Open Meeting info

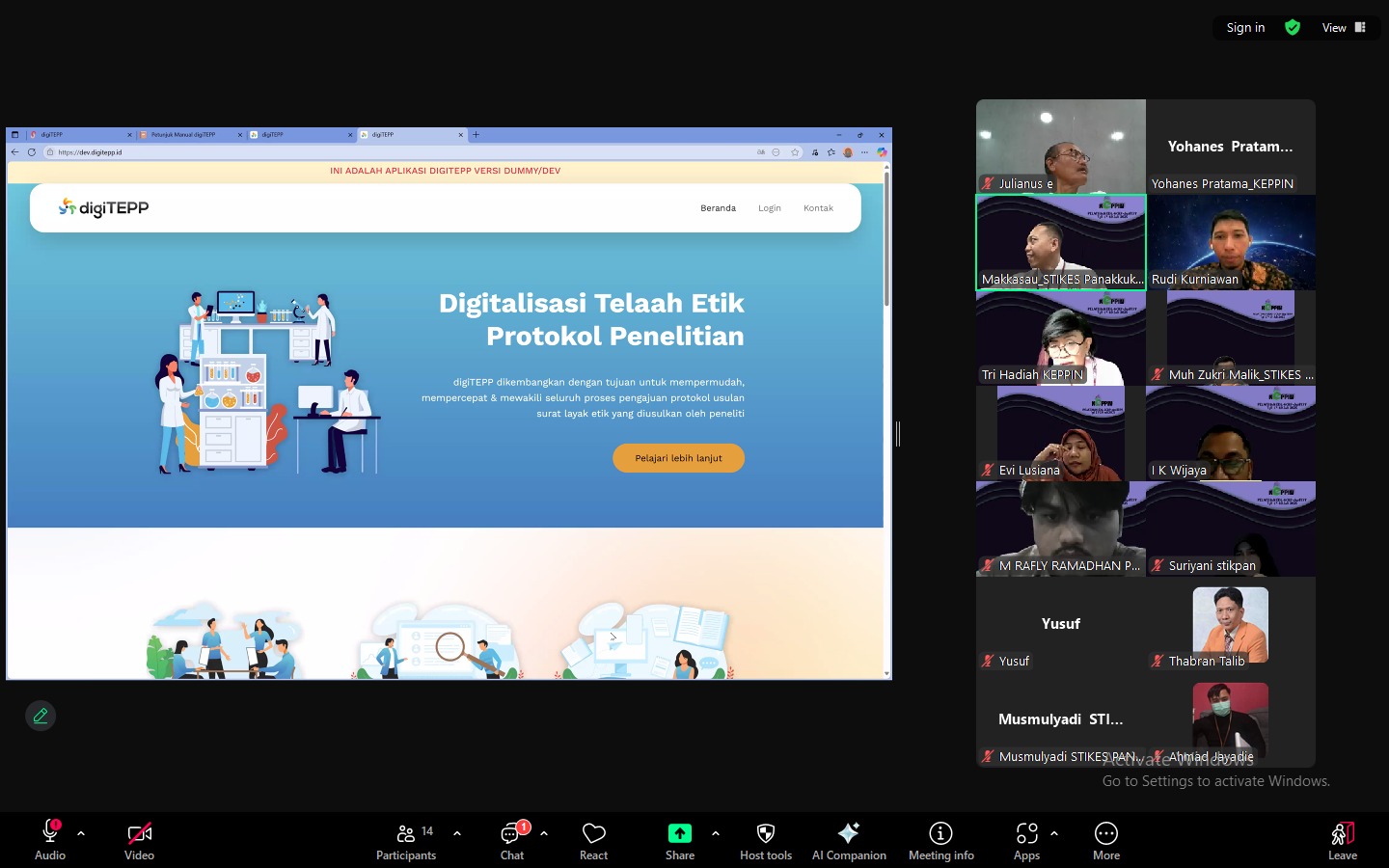(940, 841)
